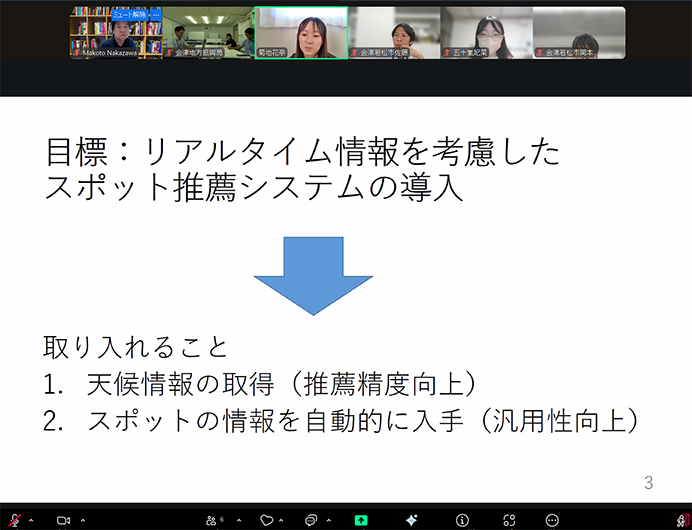Select the 五十嵐妃菜 video thumbnail
This screenshot has width=692, height=530.
coord(486,33)
